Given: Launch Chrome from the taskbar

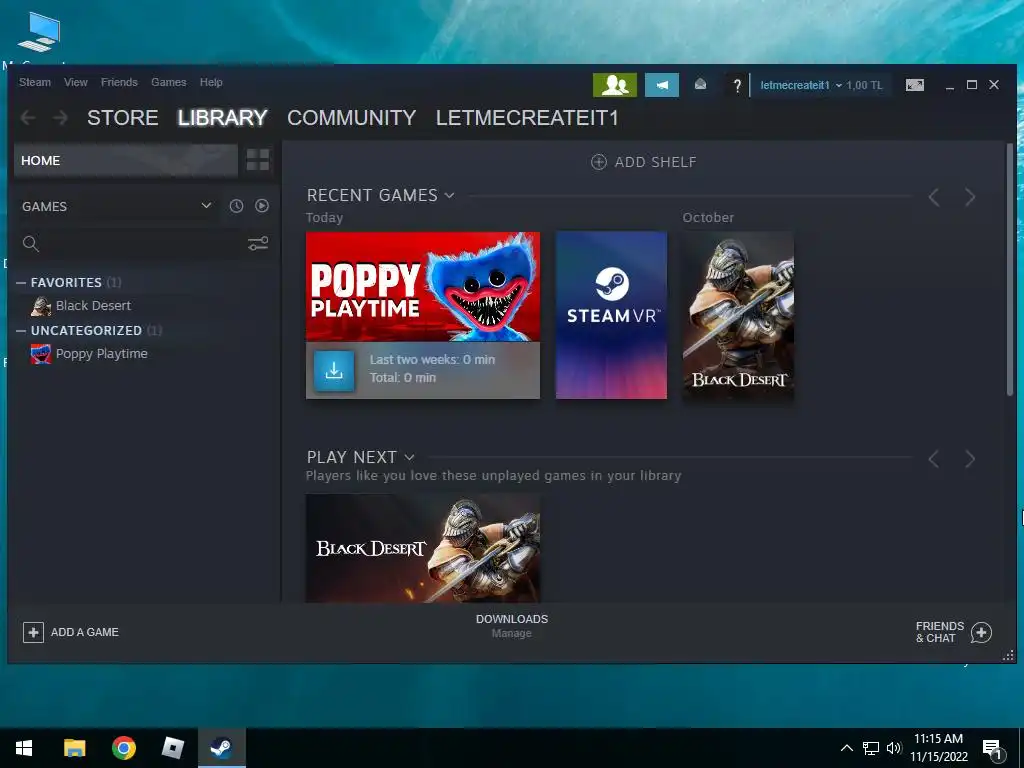Looking at the screenshot, I should click(x=123, y=748).
